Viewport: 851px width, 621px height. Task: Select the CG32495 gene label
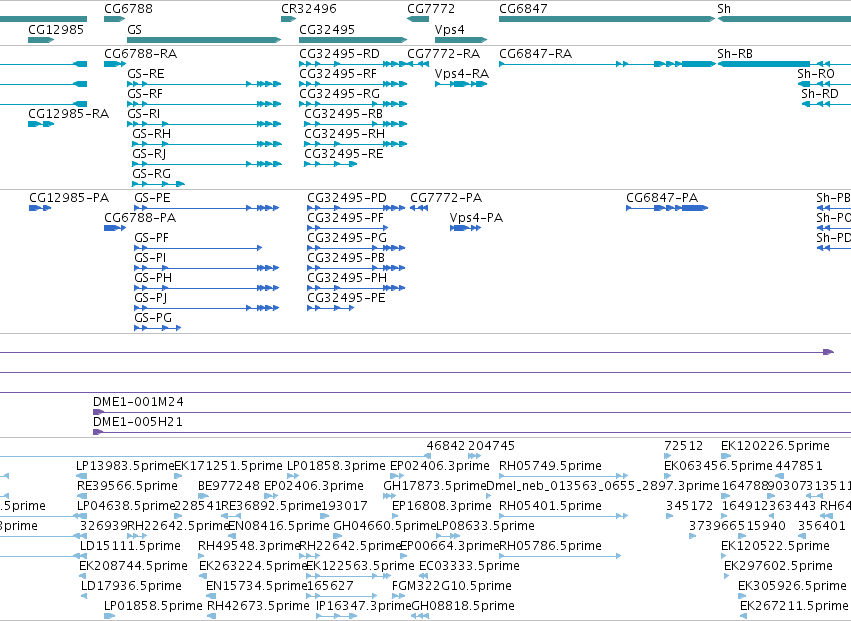tap(327, 29)
